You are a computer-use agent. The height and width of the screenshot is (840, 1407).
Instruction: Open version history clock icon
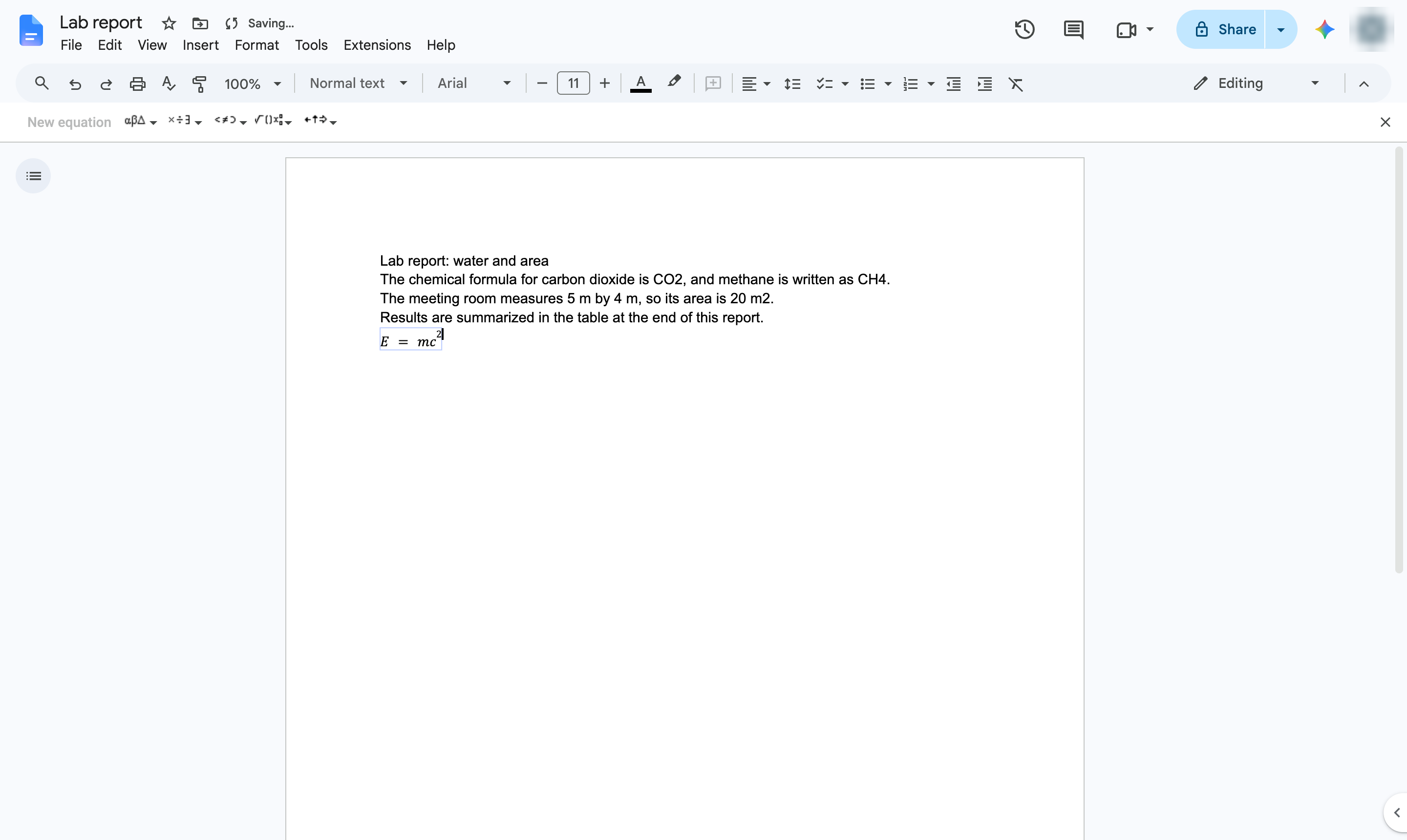[x=1024, y=29]
